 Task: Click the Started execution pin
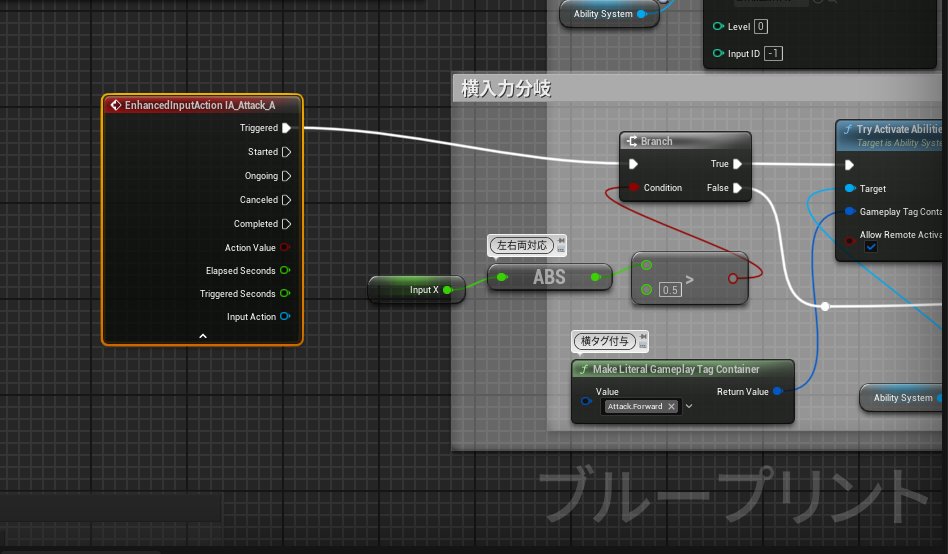287,152
